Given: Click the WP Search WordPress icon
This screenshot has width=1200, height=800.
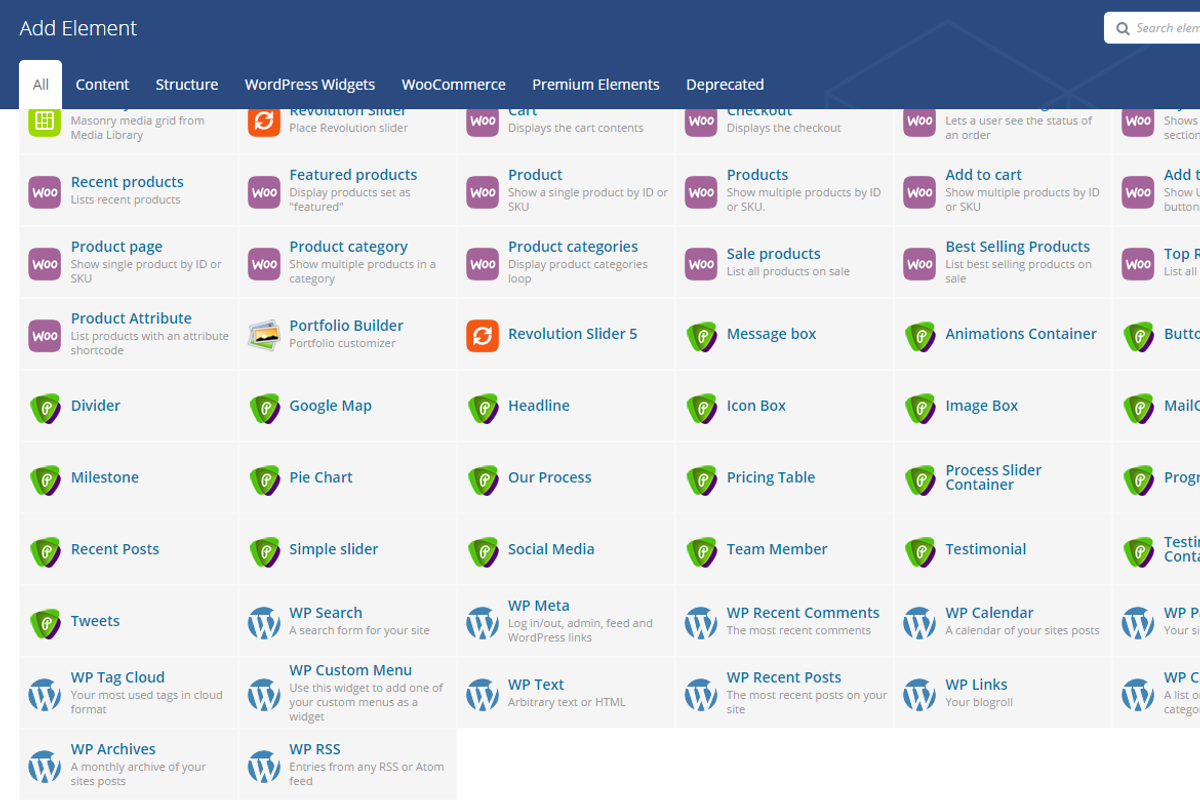Looking at the screenshot, I should click(x=264, y=623).
